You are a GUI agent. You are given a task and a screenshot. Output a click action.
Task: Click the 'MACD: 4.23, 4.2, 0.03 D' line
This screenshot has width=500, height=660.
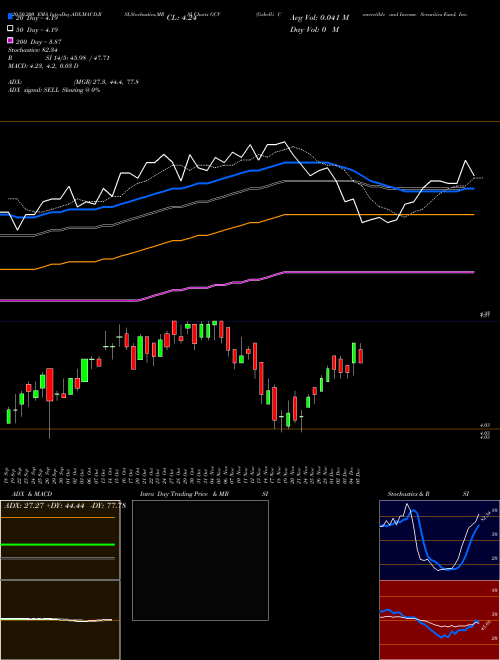click(x=43, y=66)
